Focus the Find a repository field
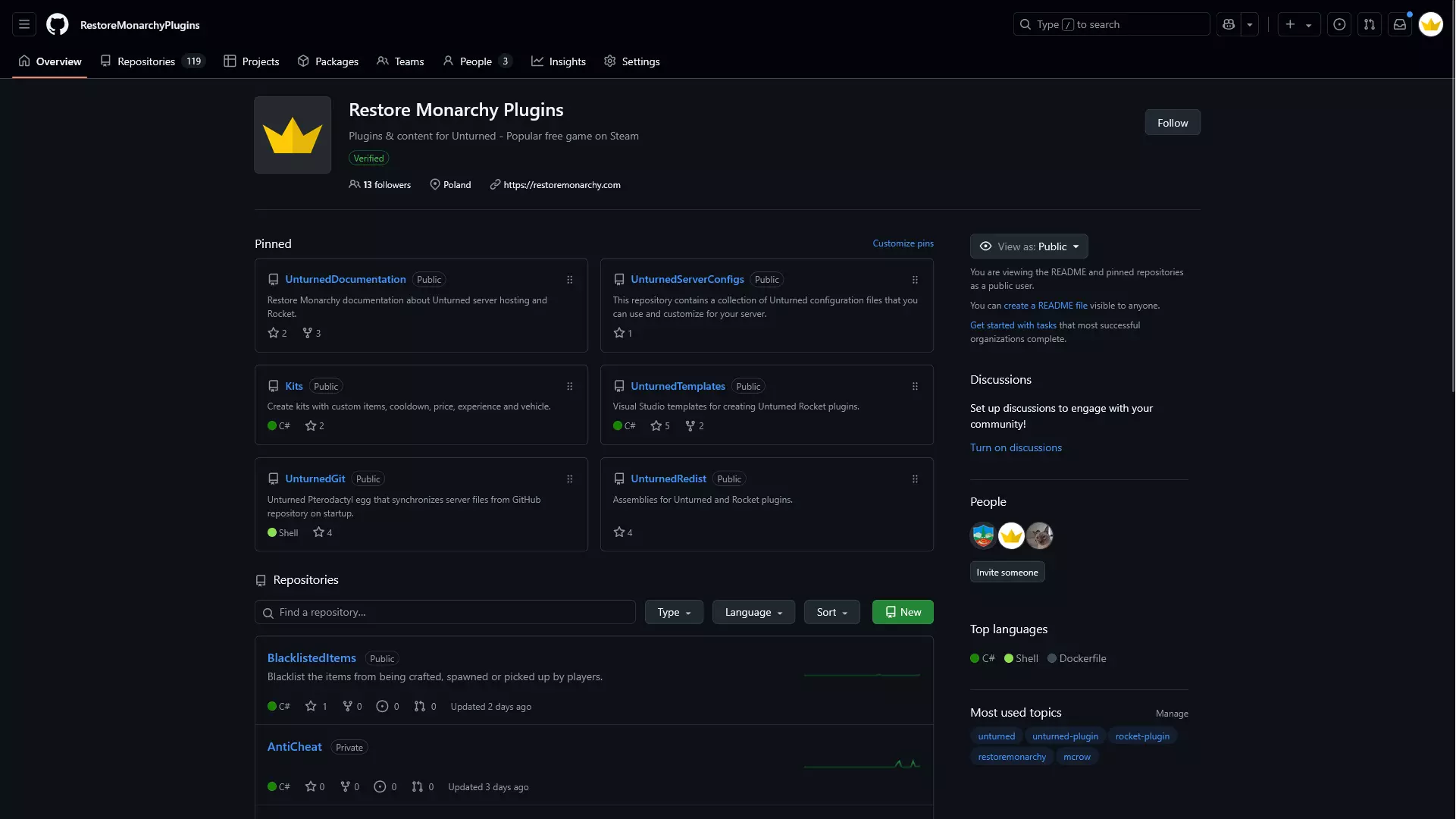 pyautogui.click(x=445, y=613)
